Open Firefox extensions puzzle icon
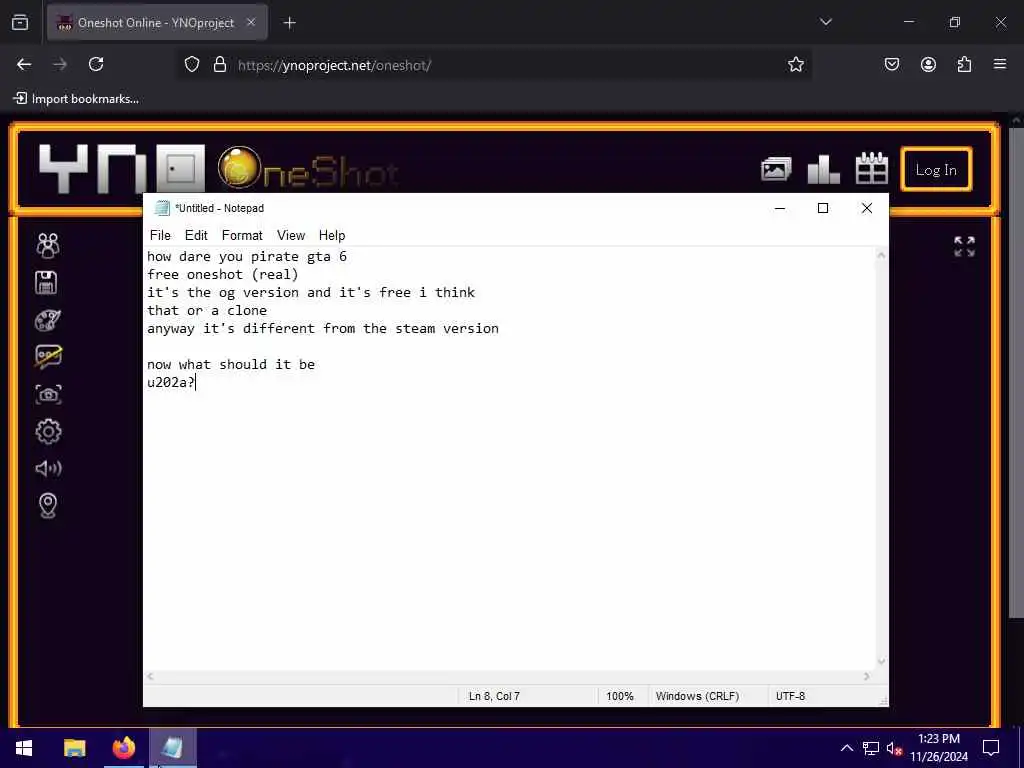 pos(964,64)
